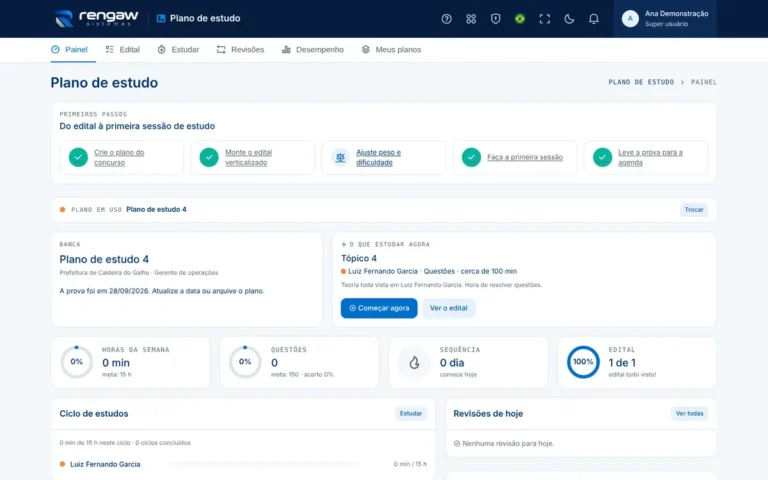Open 'Crie o plano do concurso' step link
The height and width of the screenshot is (480, 768).
(x=119, y=157)
